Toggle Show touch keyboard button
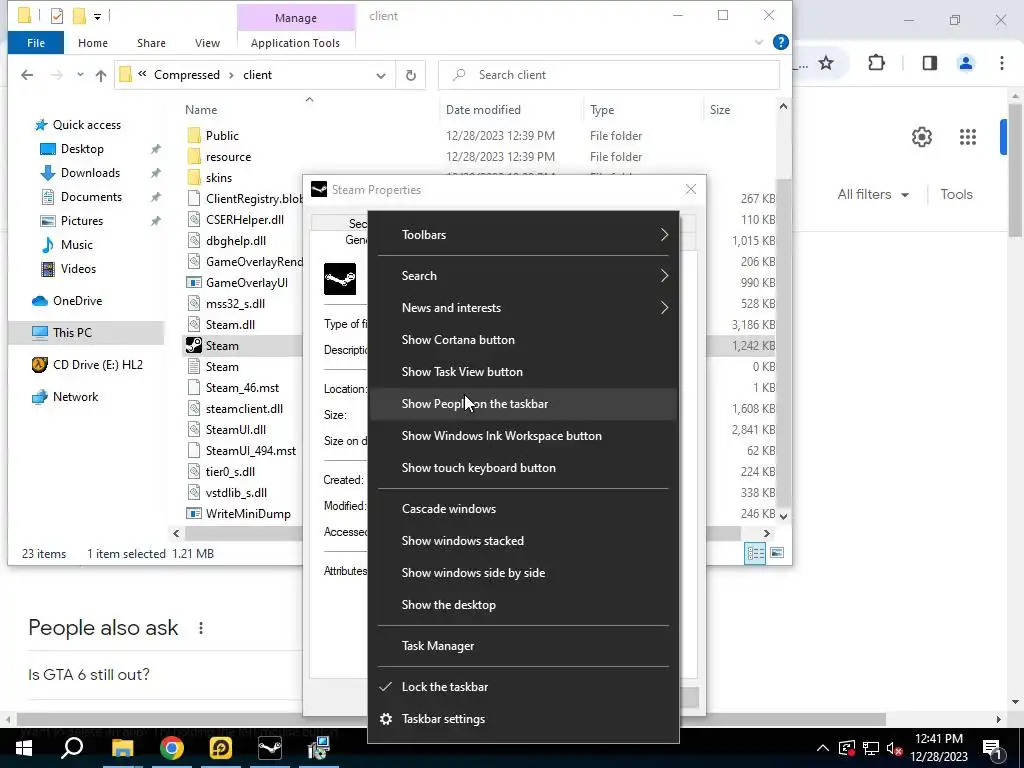1024x768 pixels. click(x=523, y=468)
